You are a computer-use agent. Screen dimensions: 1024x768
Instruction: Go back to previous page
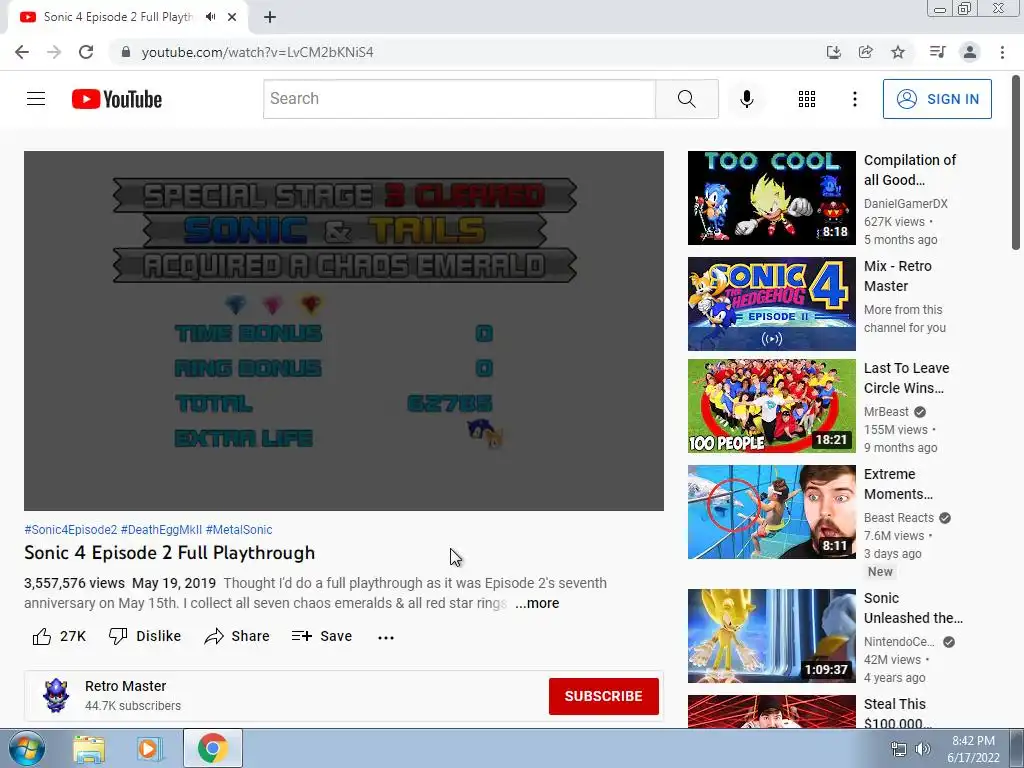[22, 52]
